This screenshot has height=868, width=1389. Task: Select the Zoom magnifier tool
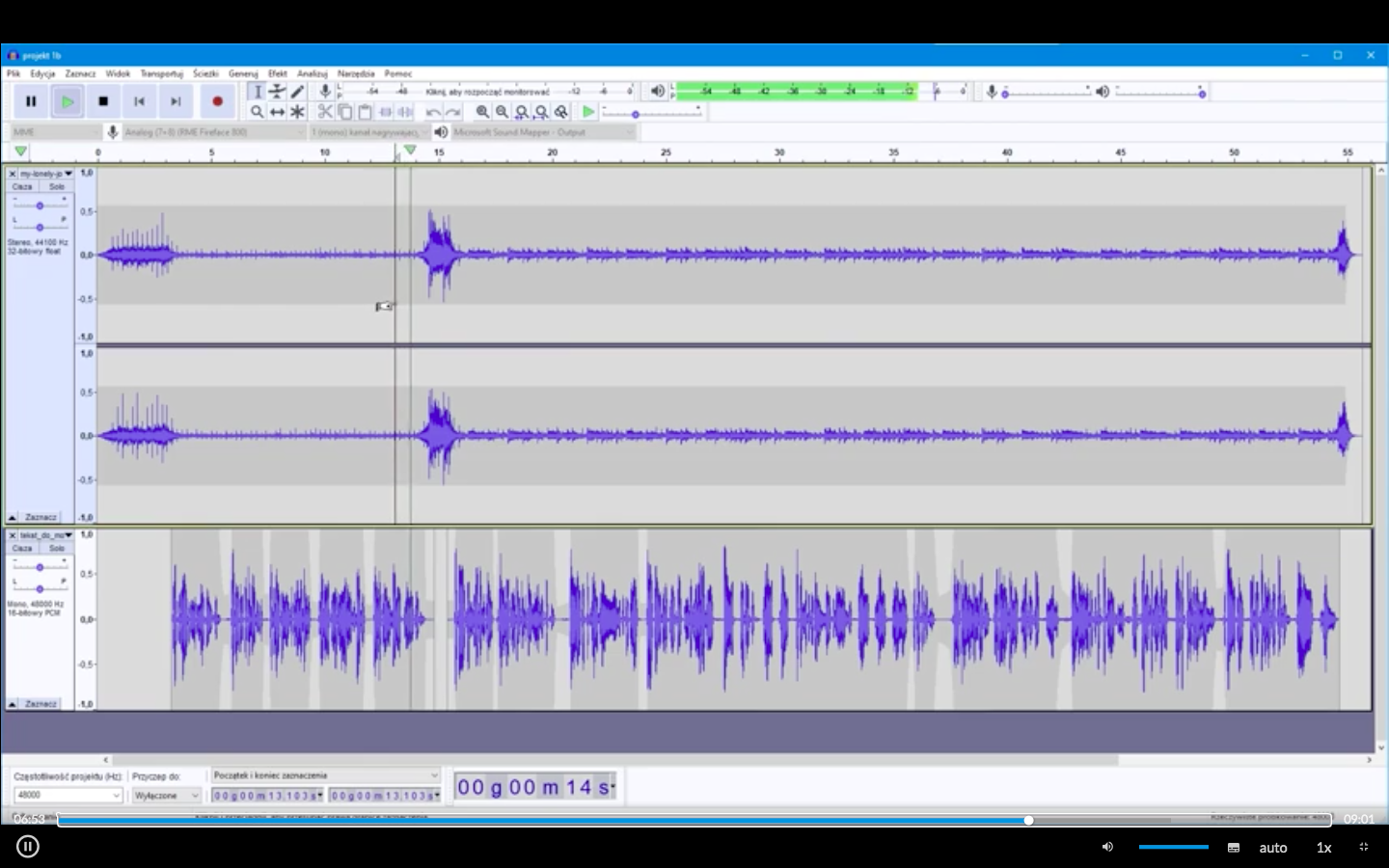click(x=257, y=112)
